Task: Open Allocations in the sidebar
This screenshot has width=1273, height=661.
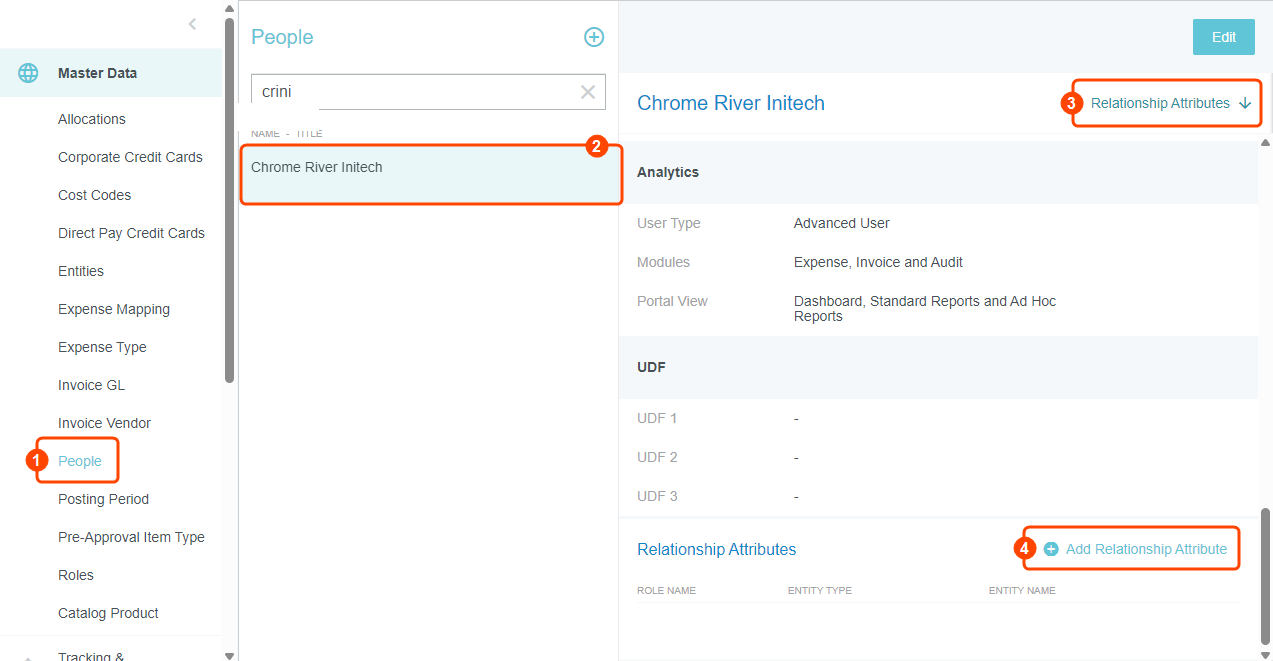Action: coord(92,119)
